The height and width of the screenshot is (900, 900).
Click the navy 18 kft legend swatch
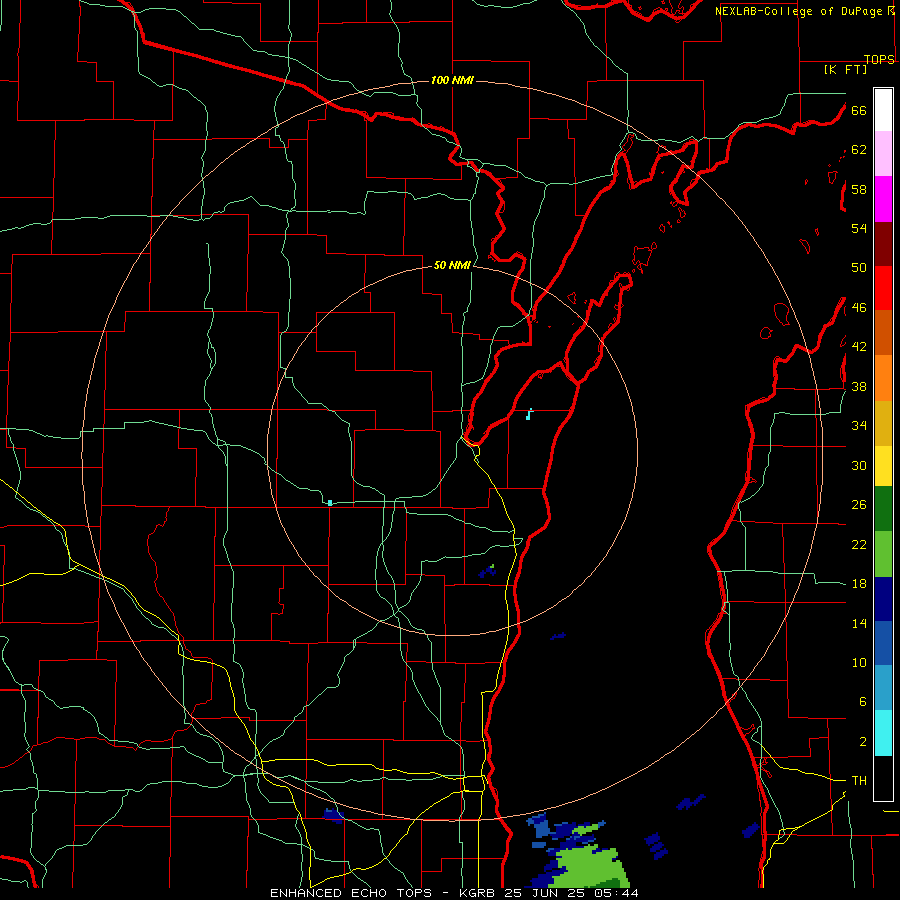[x=883, y=599]
